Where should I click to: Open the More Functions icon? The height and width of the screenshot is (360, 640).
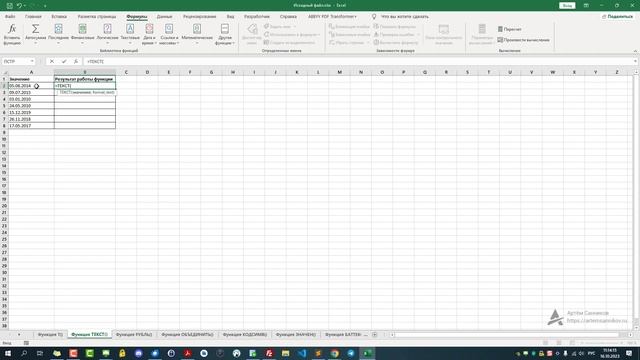(x=224, y=29)
